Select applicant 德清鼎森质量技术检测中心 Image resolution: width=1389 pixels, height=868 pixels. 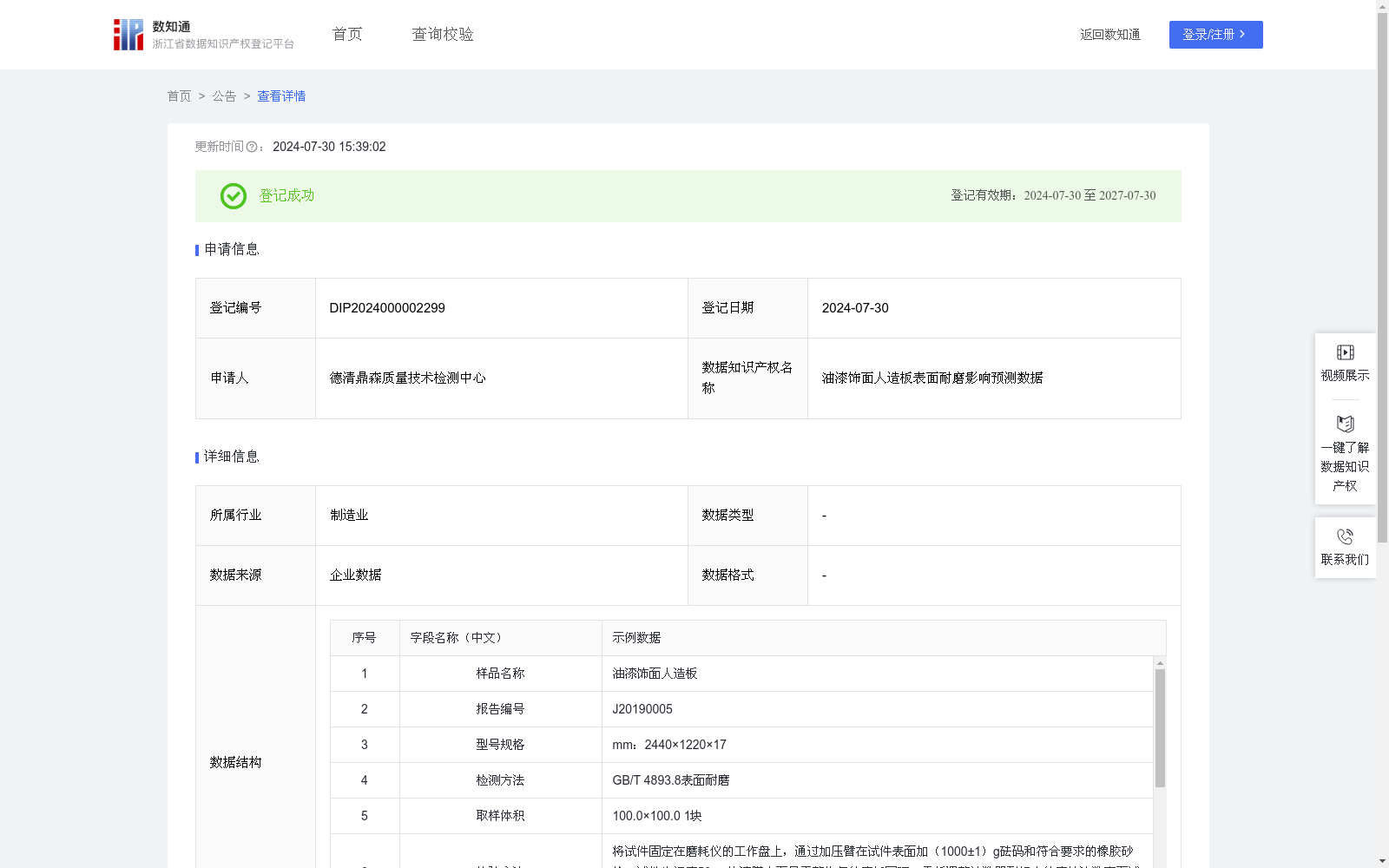coord(408,378)
